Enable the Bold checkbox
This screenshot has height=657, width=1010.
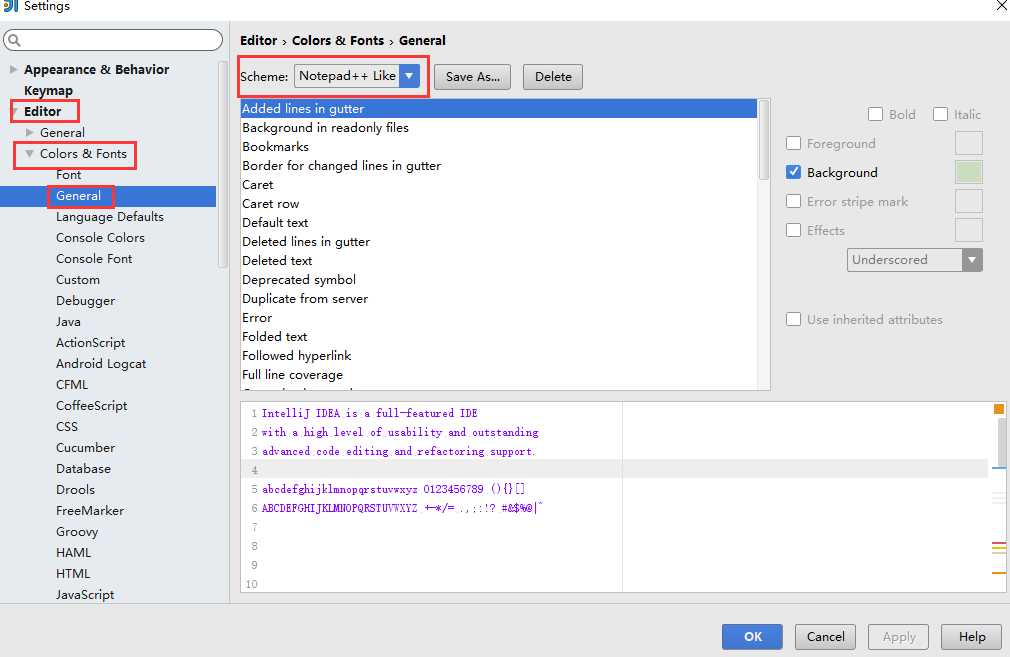[x=875, y=114]
